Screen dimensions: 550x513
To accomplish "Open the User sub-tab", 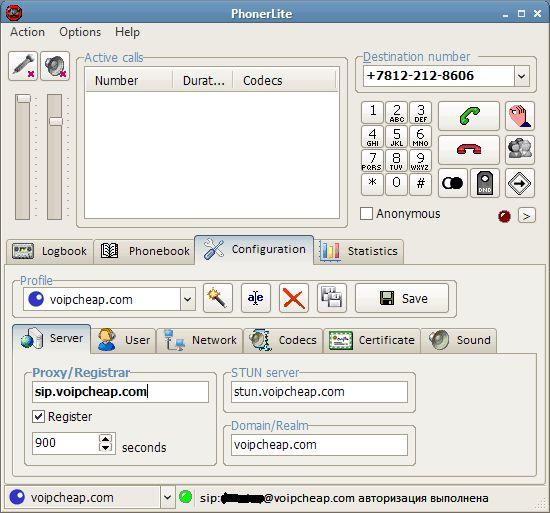I will (123, 340).
